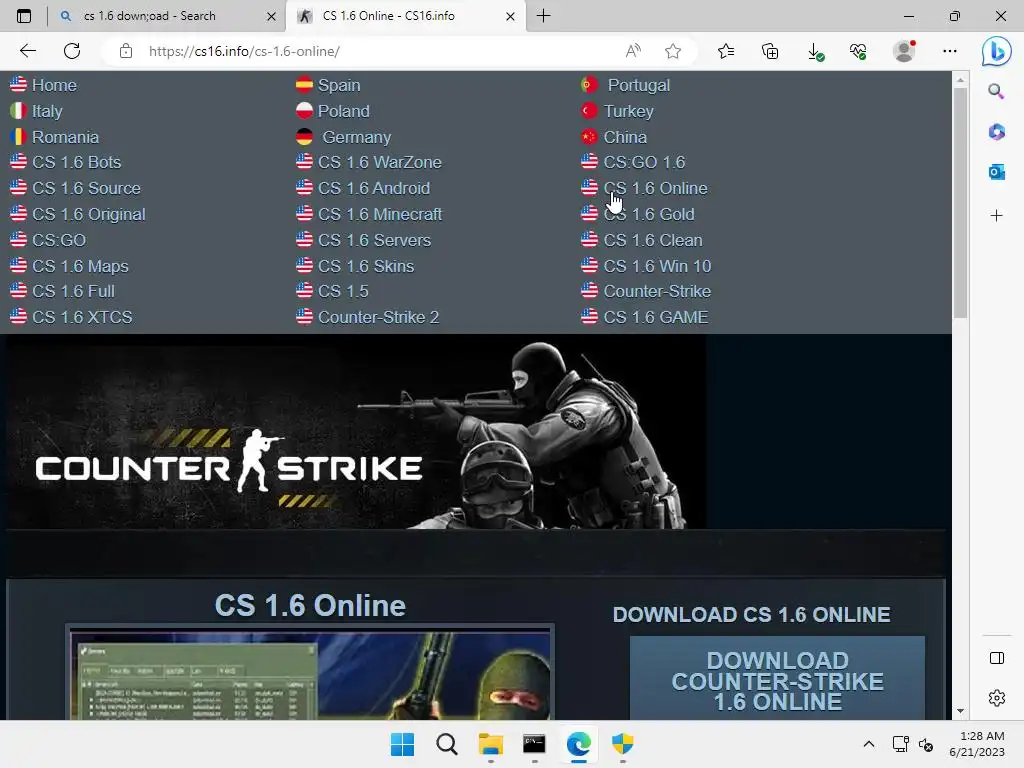Show hidden system tray icons chevron
Viewport: 1024px width, 768px height.
pyautogui.click(x=869, y=744)
